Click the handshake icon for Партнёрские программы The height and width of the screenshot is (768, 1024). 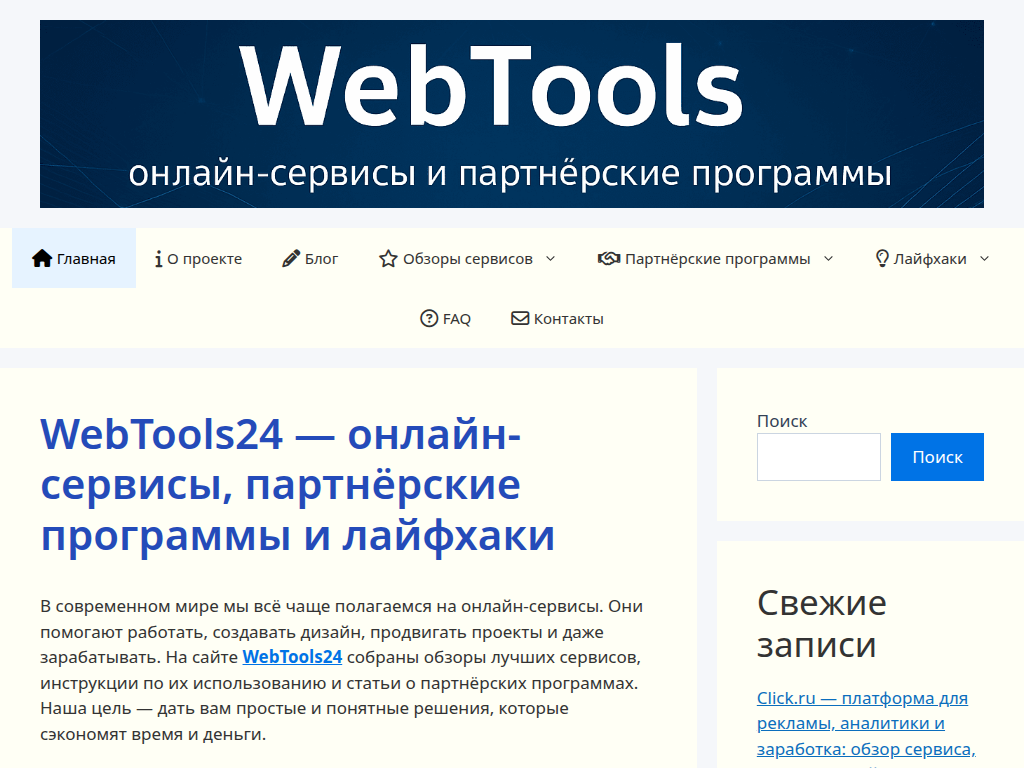pos(608,258)
